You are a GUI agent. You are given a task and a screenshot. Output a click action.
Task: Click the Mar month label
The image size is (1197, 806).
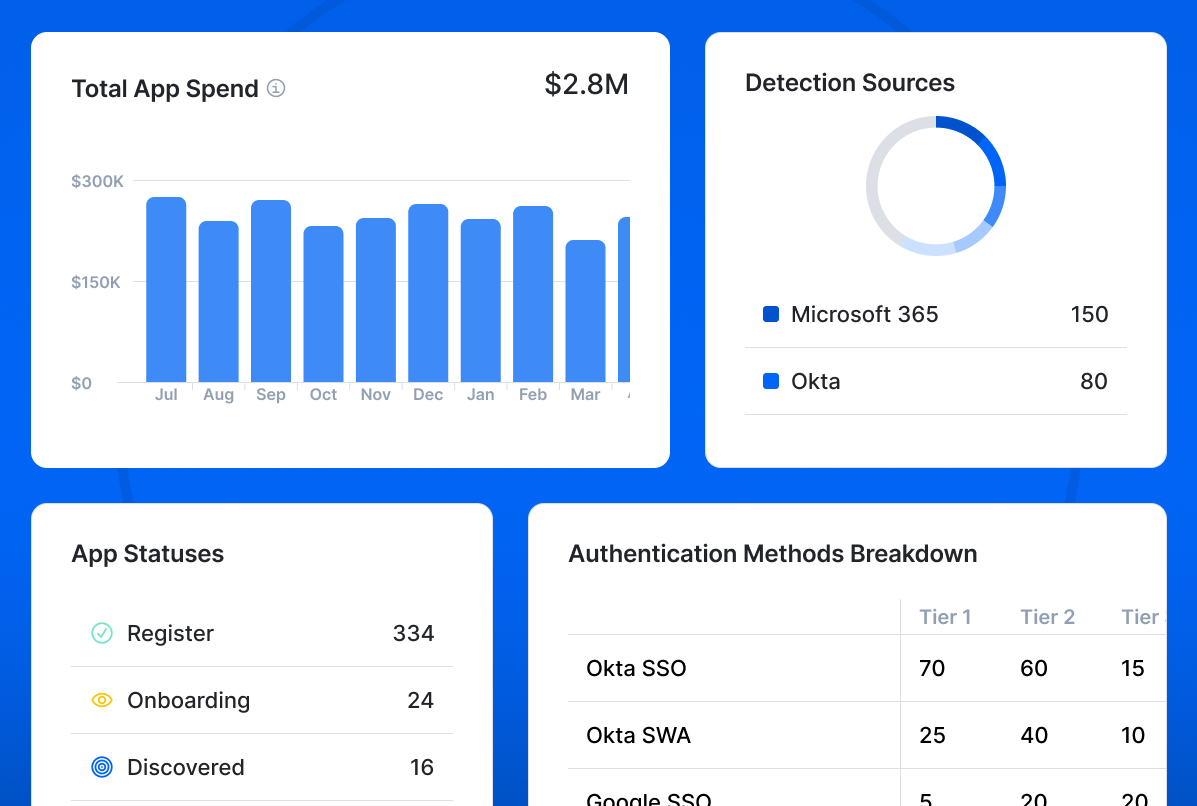tap(586, 395)
